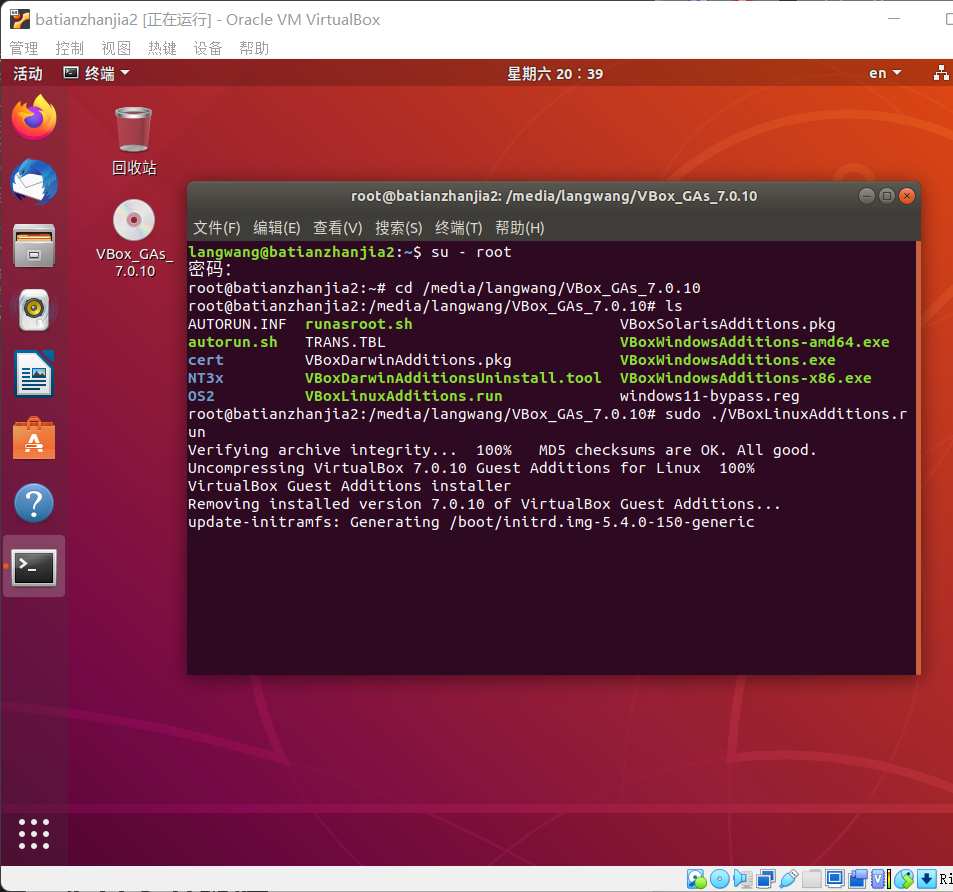Click the terminal title bar text
Screen dimensions: 953x892
tap(554, 196)
